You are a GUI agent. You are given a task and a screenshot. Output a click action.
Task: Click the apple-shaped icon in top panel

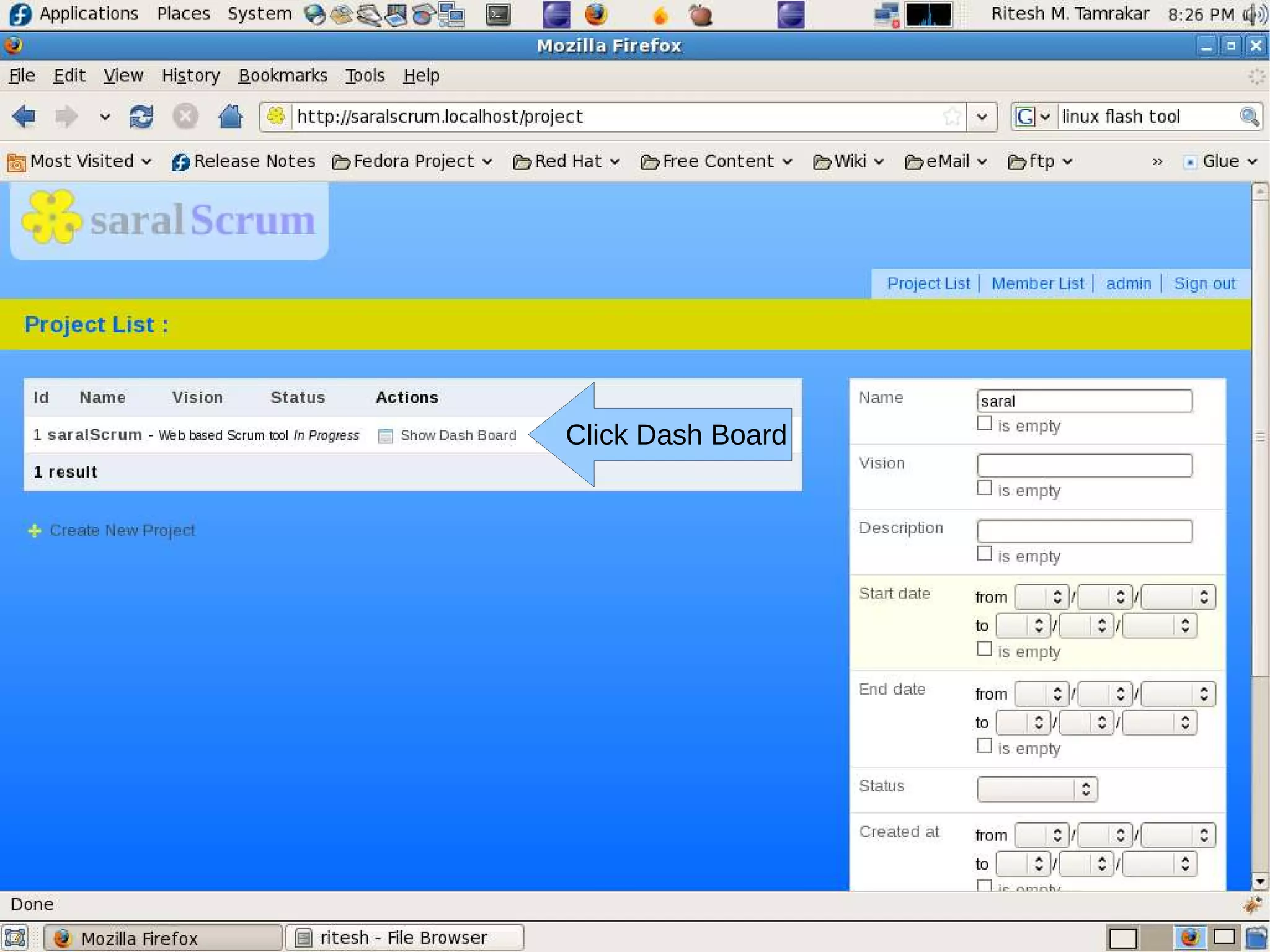701,14
